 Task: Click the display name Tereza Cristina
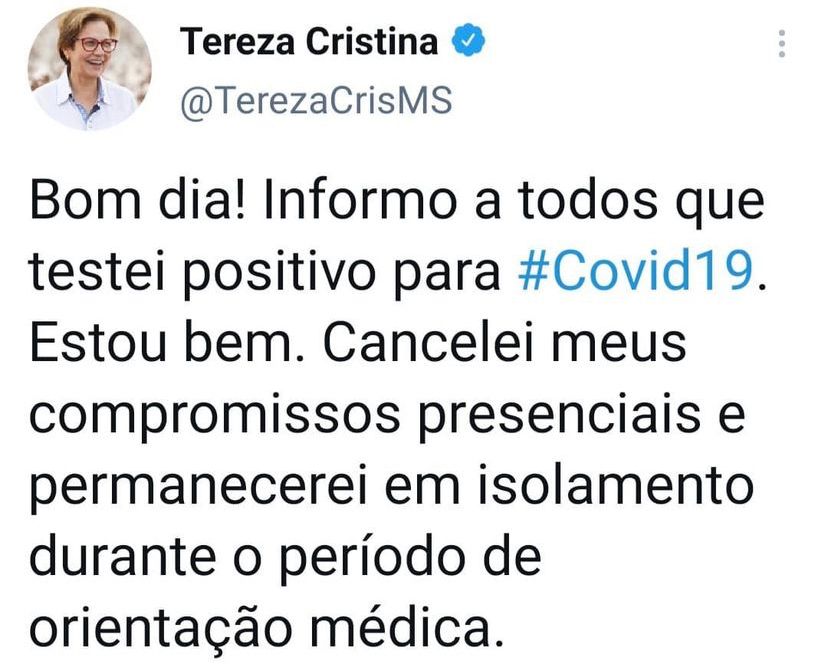(x=308, y=43)
